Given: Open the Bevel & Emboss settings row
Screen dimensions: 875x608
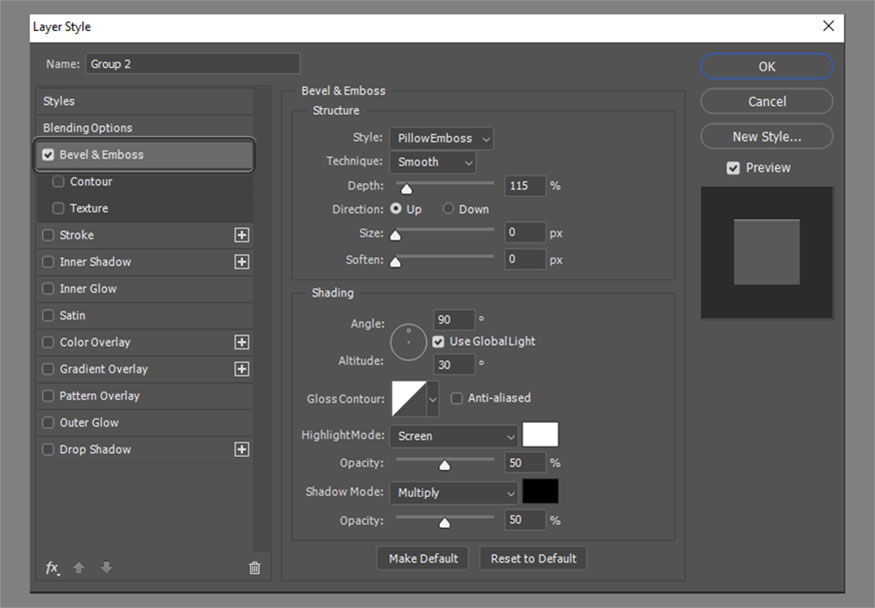Looking at the screenshot, I should [x=145, y=155].
